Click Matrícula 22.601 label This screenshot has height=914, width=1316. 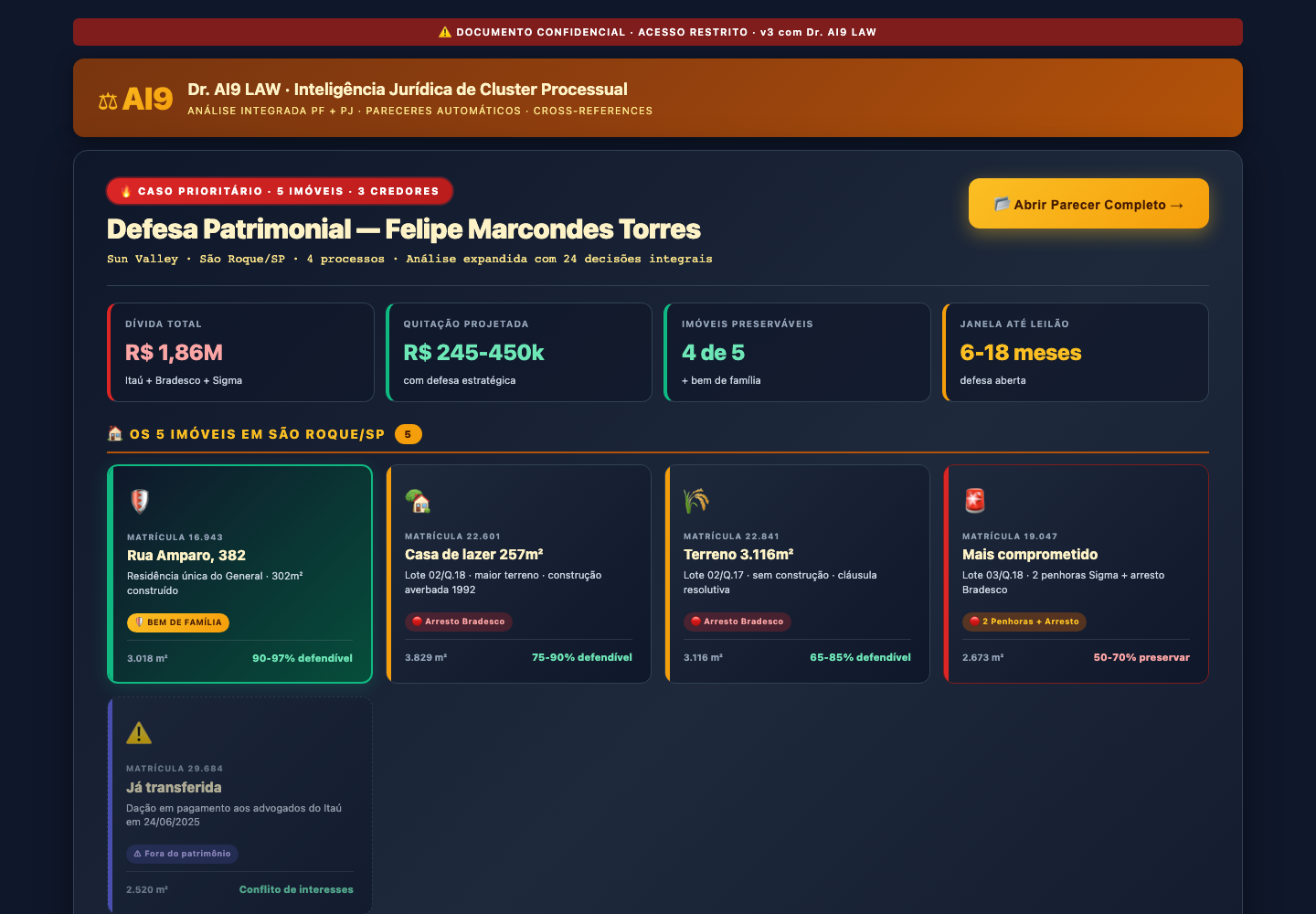click(x=452, y=537)
